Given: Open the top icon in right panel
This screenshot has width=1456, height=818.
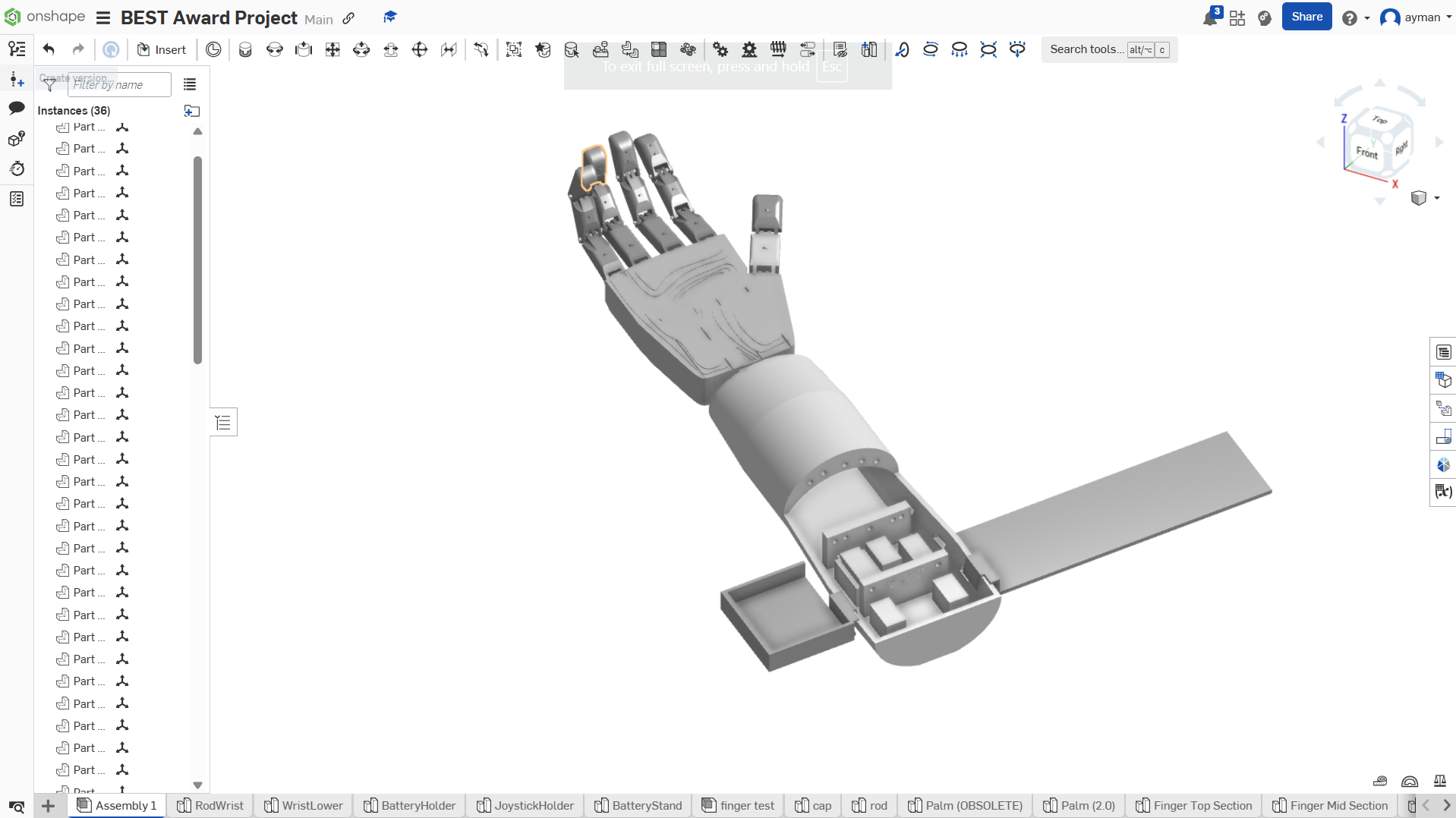Looking at the screenshot, I should pyautogui.click(x=1443, y=352).
